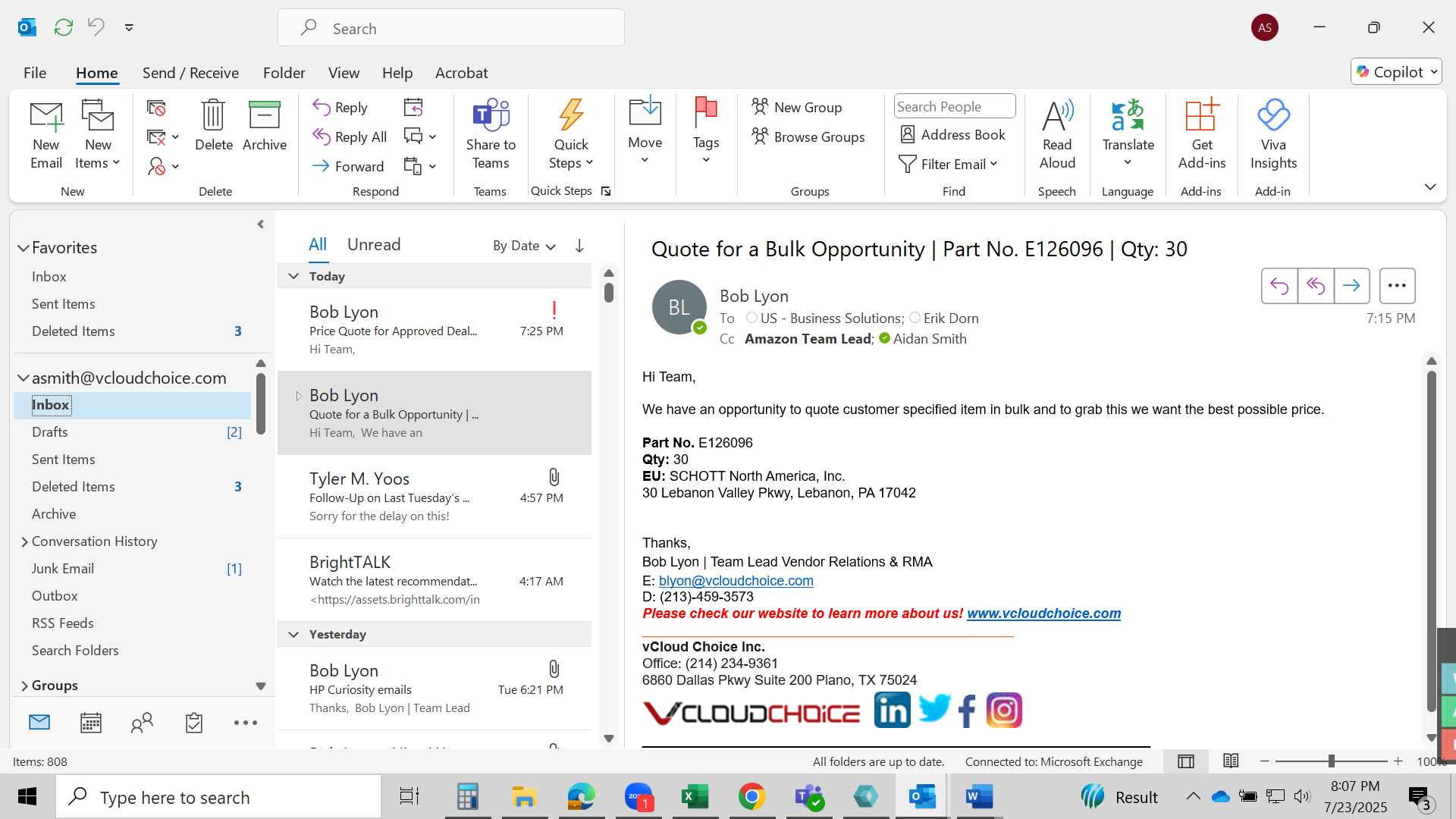Click Forward in the Respond group
Viewport: 1456px width, 819px height.
[x=349, y=166]
